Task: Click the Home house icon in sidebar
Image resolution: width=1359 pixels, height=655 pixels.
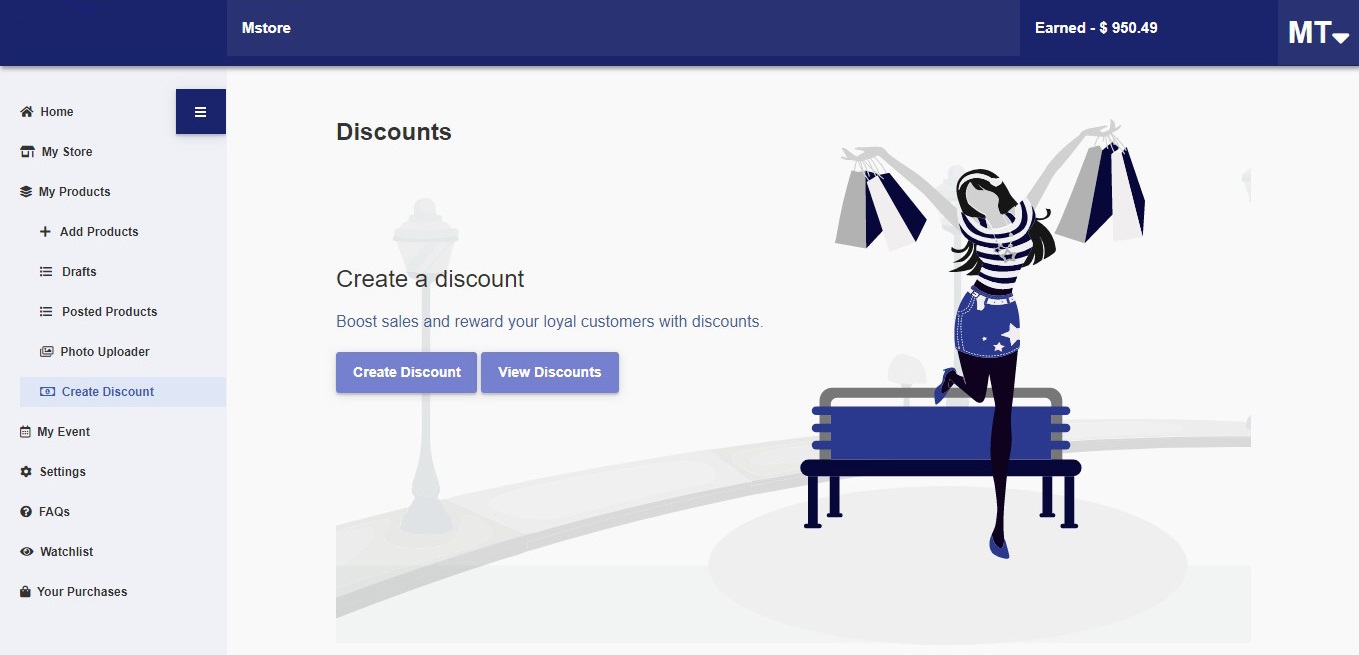Action: (x=27, y=112)
